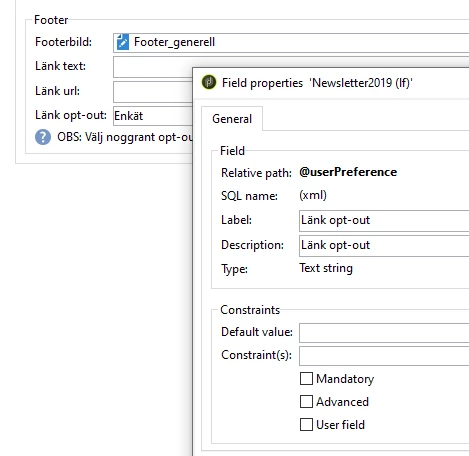
Task: Open the Länk opt-out Enkät combo box
Action: tap(153, 116)
